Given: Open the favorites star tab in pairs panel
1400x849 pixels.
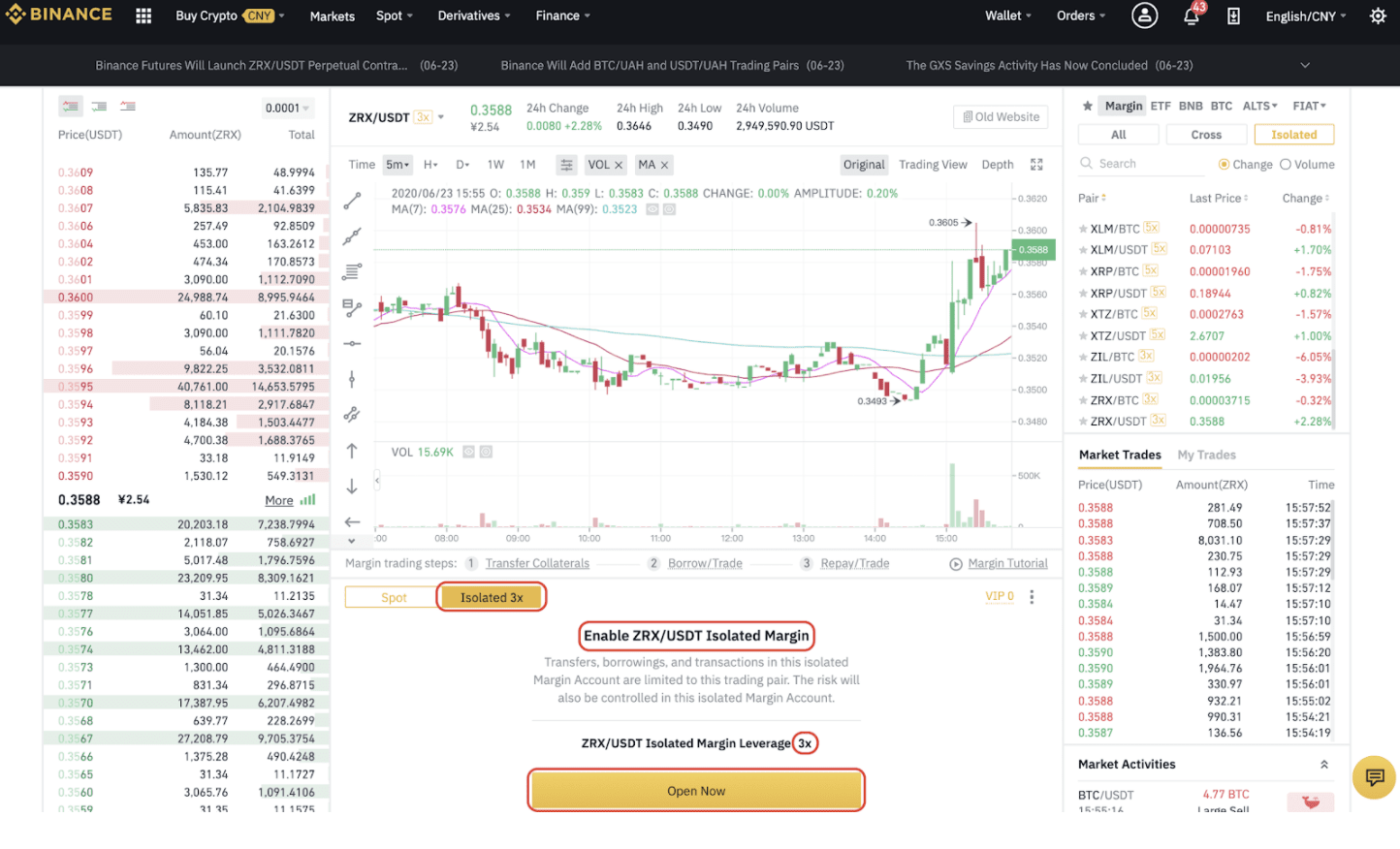Looking at the screenshot, I should pos(1087,106).
